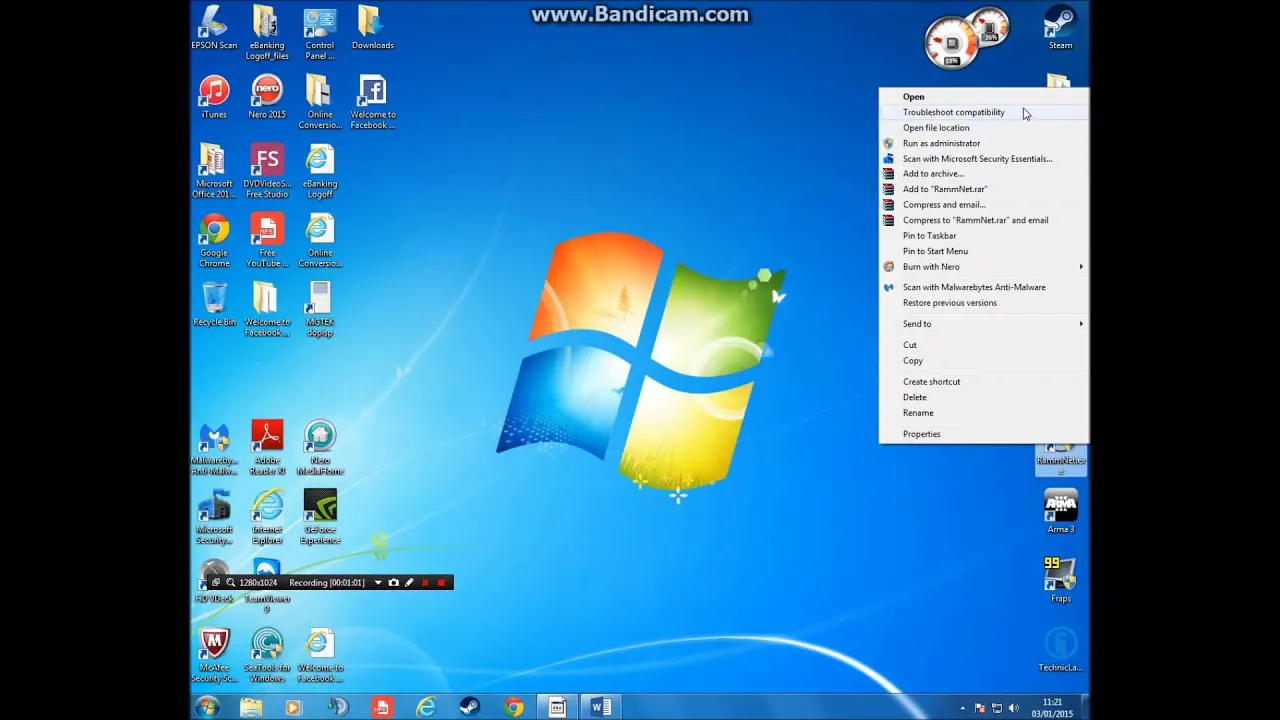Select the Control Panel desktop shortcut
Screen dimensions: 1280x720
320,33
